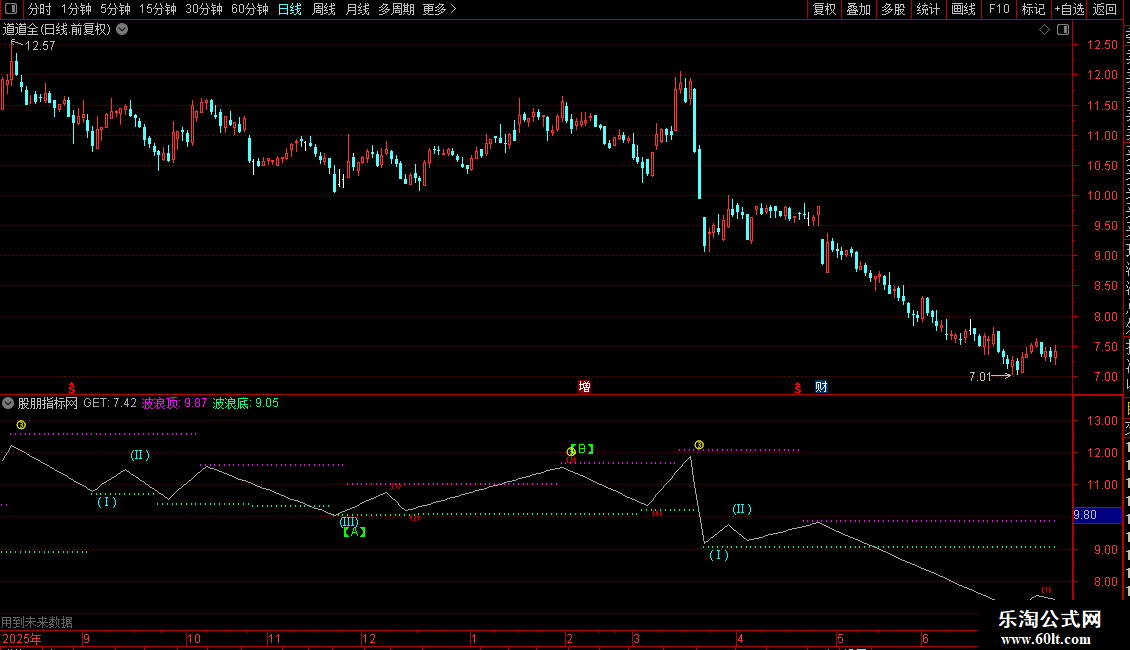
Task: Open the 多周期 multi-period view
Action: 396,9
